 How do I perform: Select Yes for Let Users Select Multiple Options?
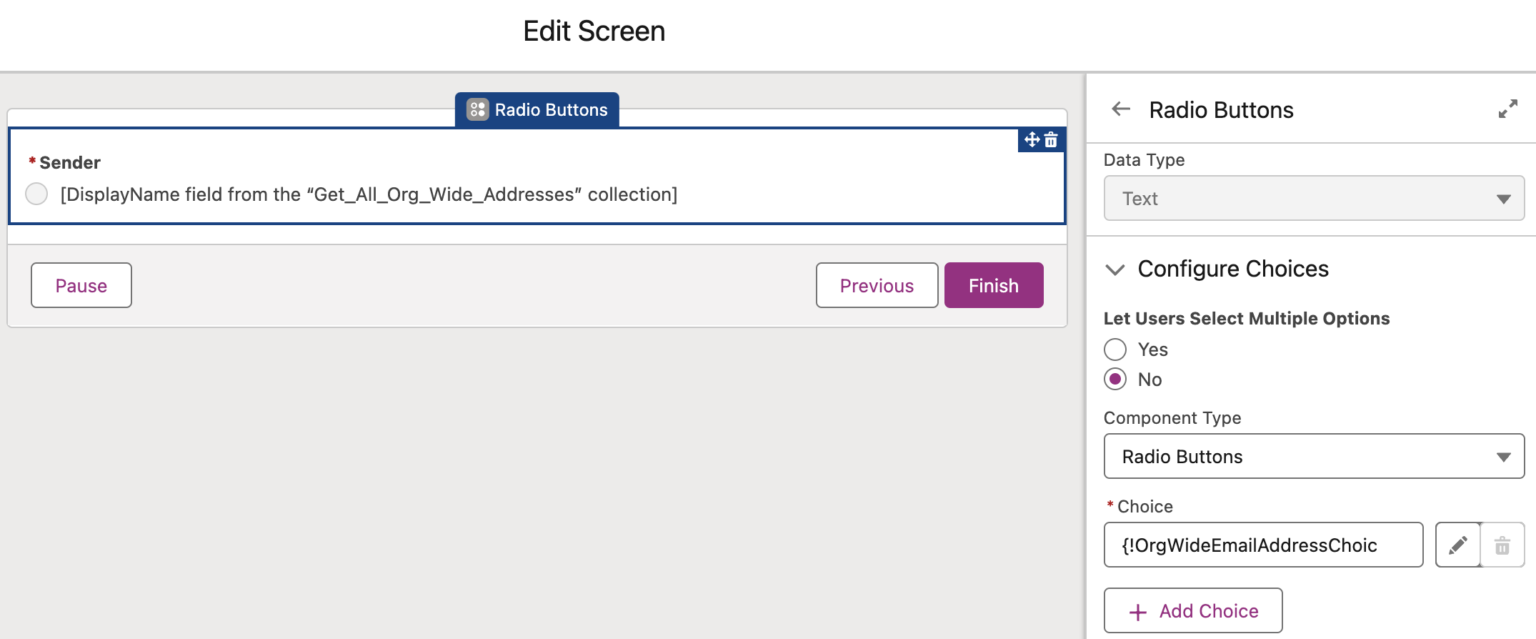pyautogui.click(x=1115, y=349)
